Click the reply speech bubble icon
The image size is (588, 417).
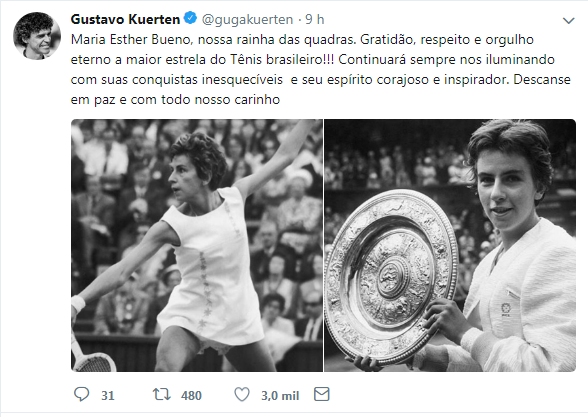pyautogui.click(x=81, y=394)
